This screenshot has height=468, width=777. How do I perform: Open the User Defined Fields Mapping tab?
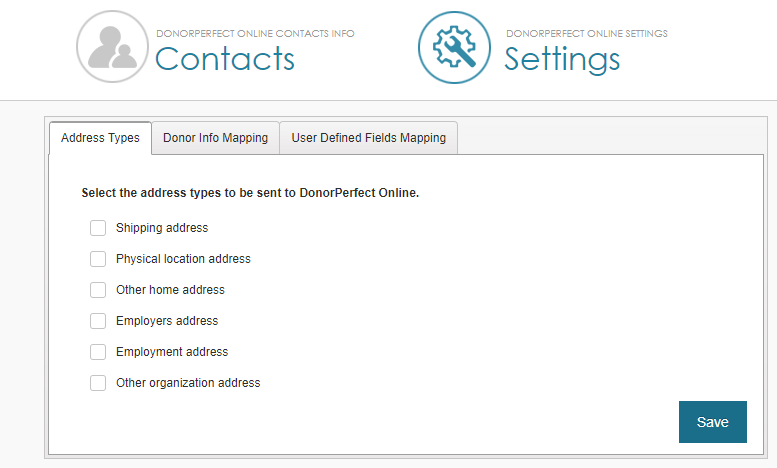tap(369, 138)
